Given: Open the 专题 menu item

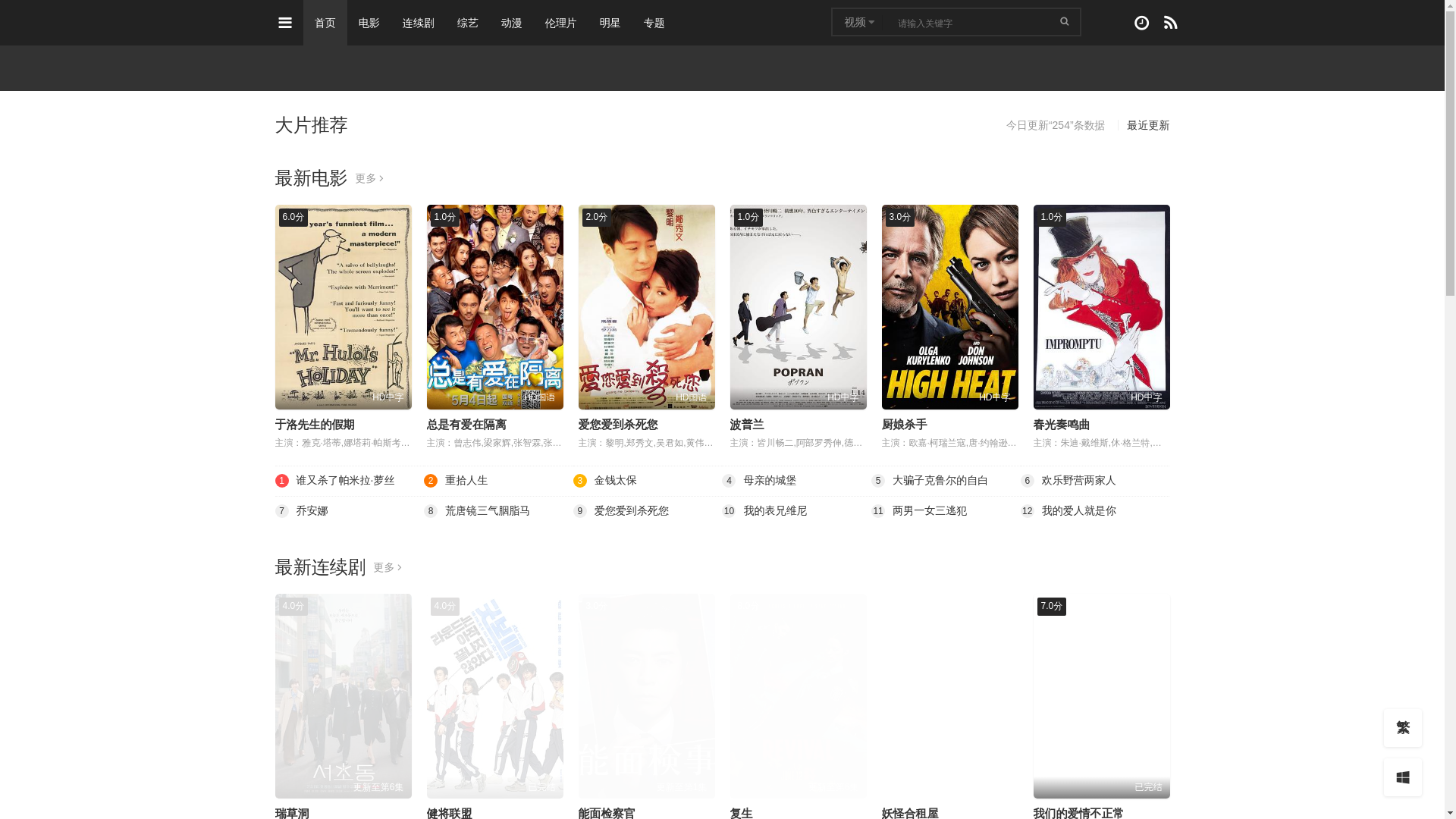Looking at the screenshot, I should click(654, 23).
